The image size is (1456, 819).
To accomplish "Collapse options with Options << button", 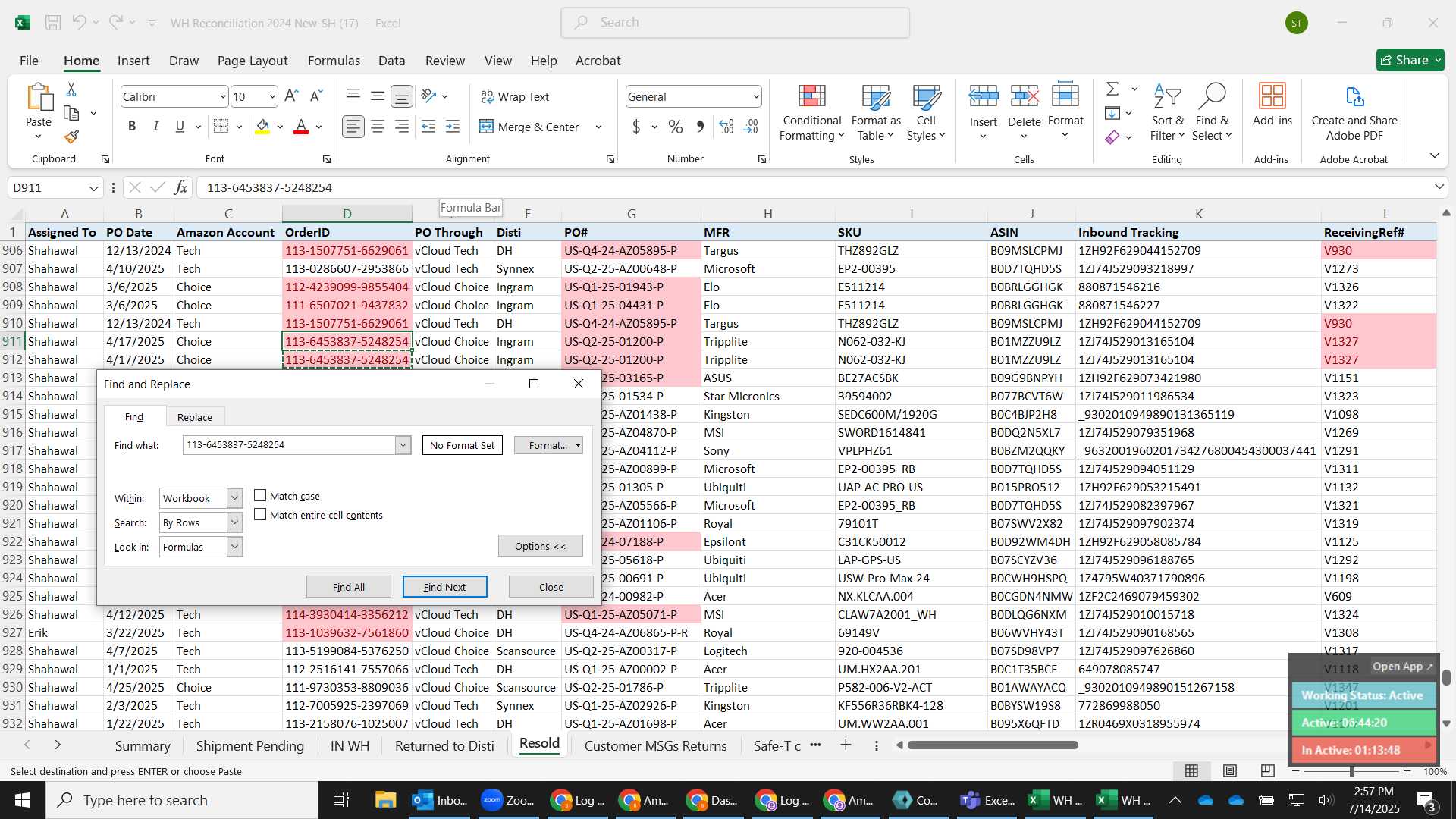I will pyautogui.click(x=541, y=546).
